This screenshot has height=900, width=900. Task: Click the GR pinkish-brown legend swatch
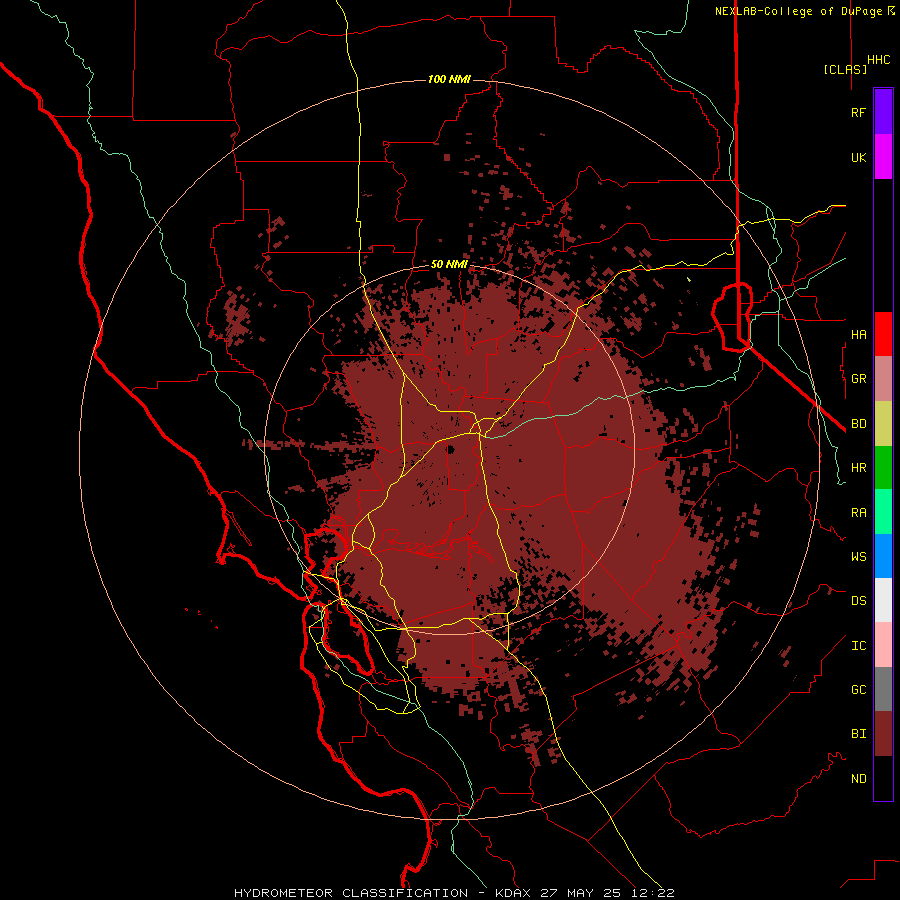pyautogui.click(x=883, y=379)
